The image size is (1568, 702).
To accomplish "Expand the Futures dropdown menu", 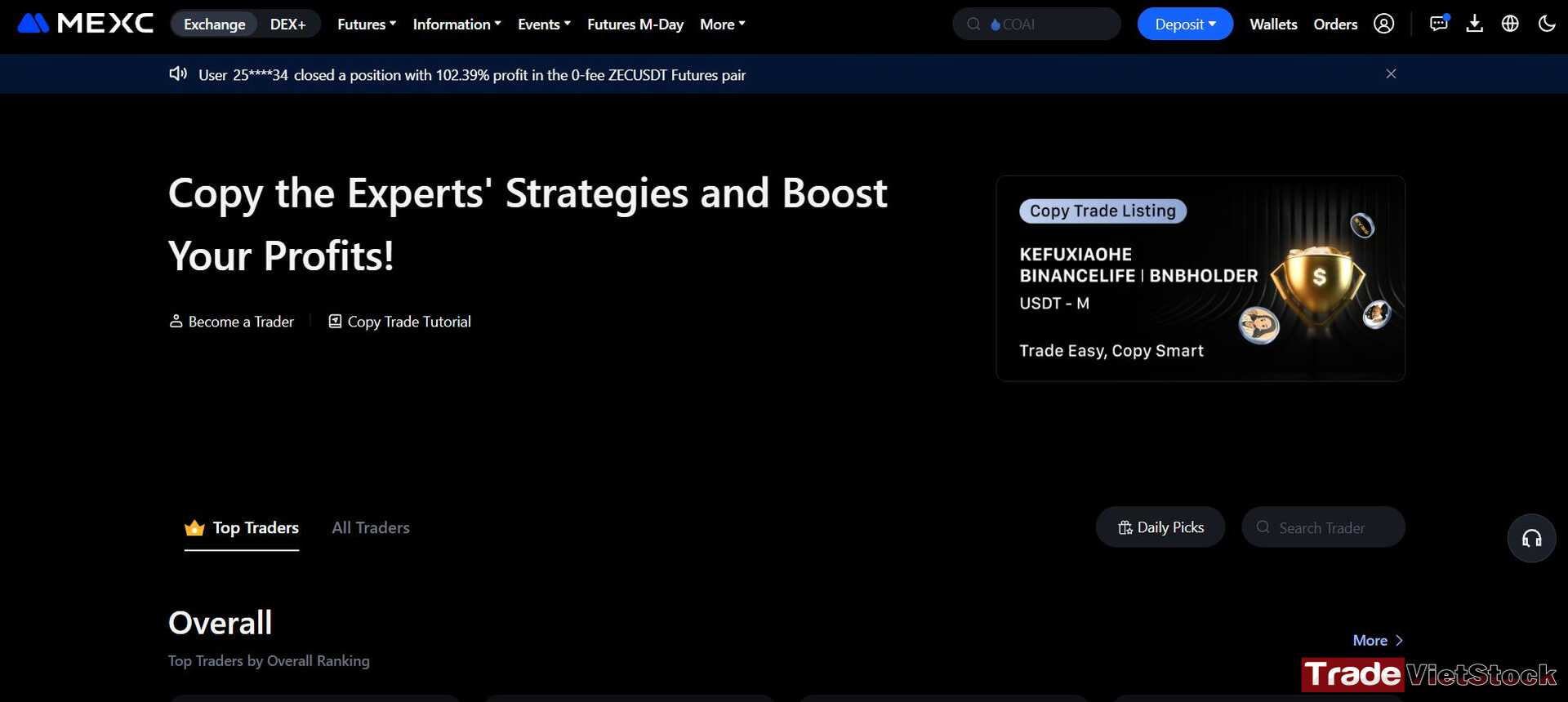I will click(x=367, y=24).
